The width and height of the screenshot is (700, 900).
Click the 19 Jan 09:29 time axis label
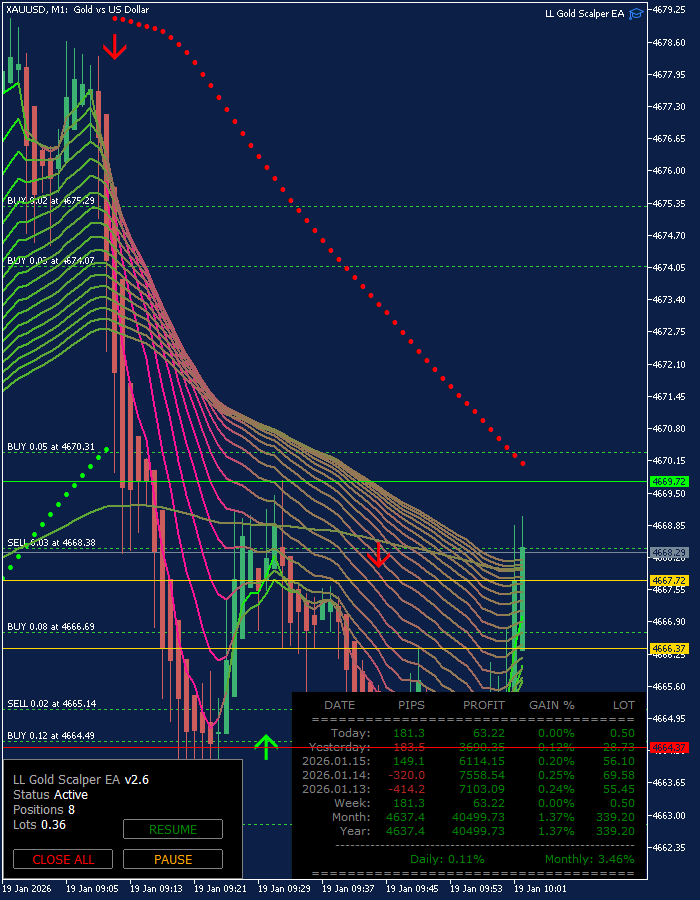coord(284,889)
